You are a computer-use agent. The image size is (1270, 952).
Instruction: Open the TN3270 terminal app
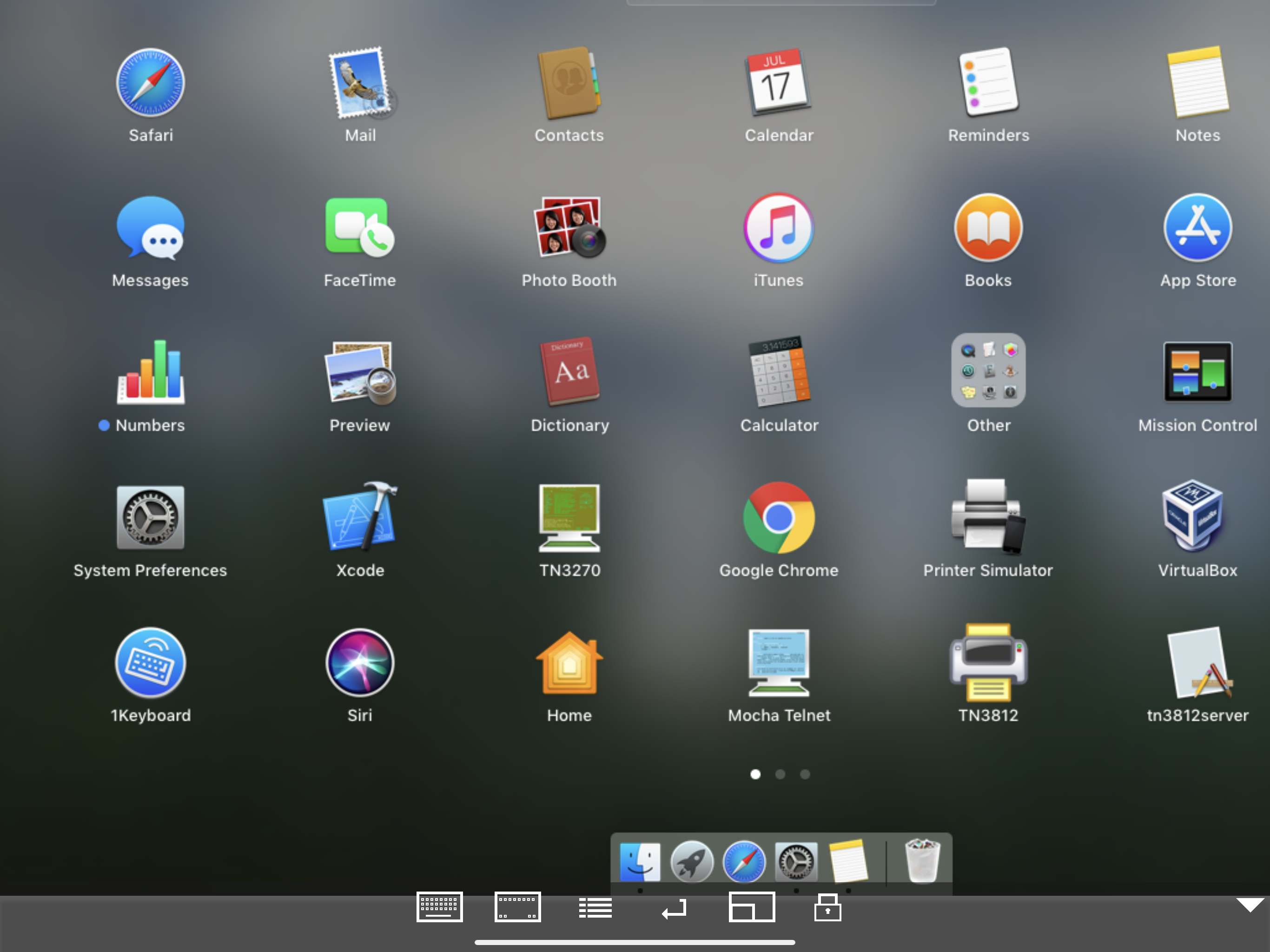569,517
